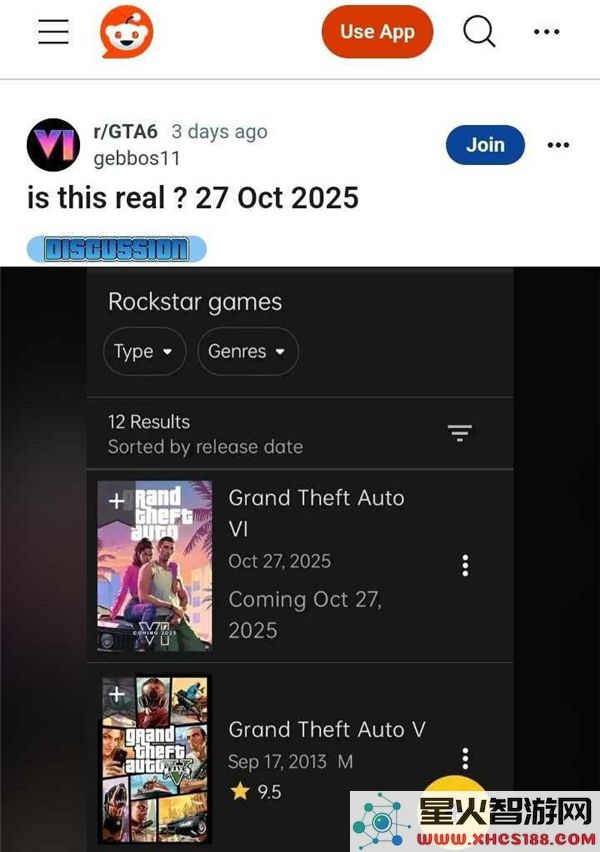Viewport: 600px width, 852px height.
Task: Expand the Genres dropdown filter
Action: (x=248, y=352)
